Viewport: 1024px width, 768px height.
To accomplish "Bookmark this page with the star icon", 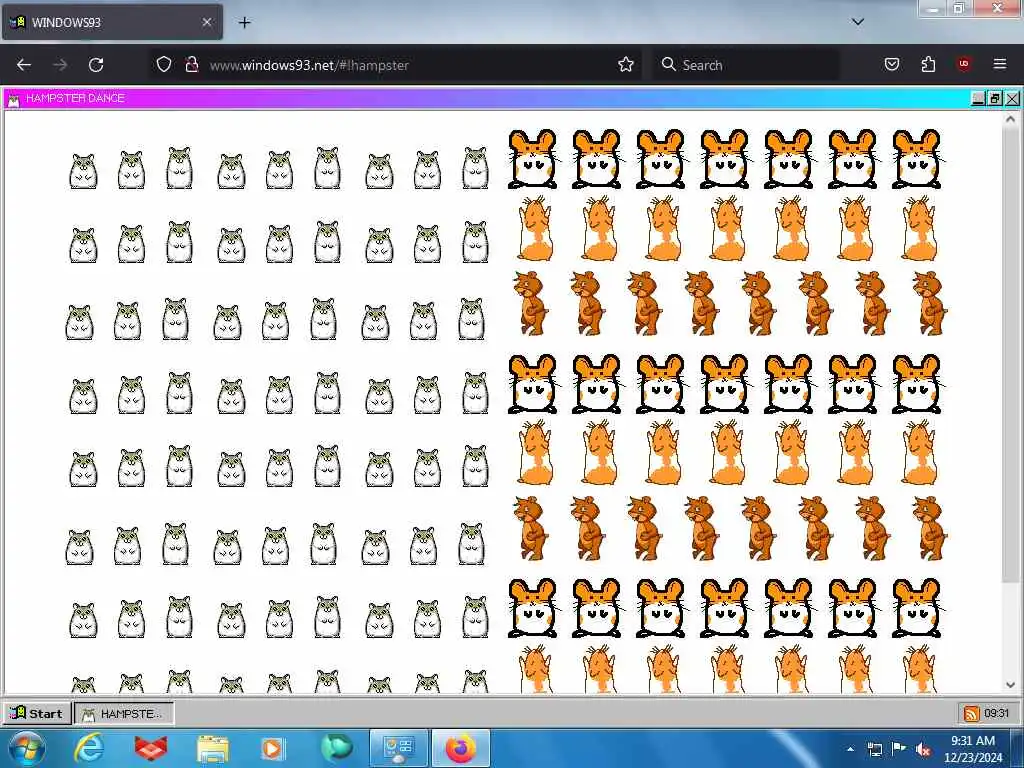I will tap(626, 64).
